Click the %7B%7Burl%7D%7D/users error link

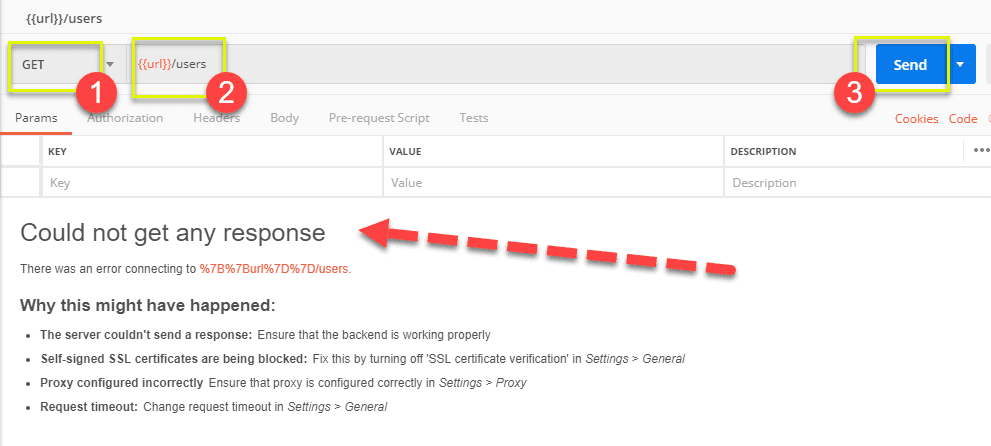tap(275, 269)
